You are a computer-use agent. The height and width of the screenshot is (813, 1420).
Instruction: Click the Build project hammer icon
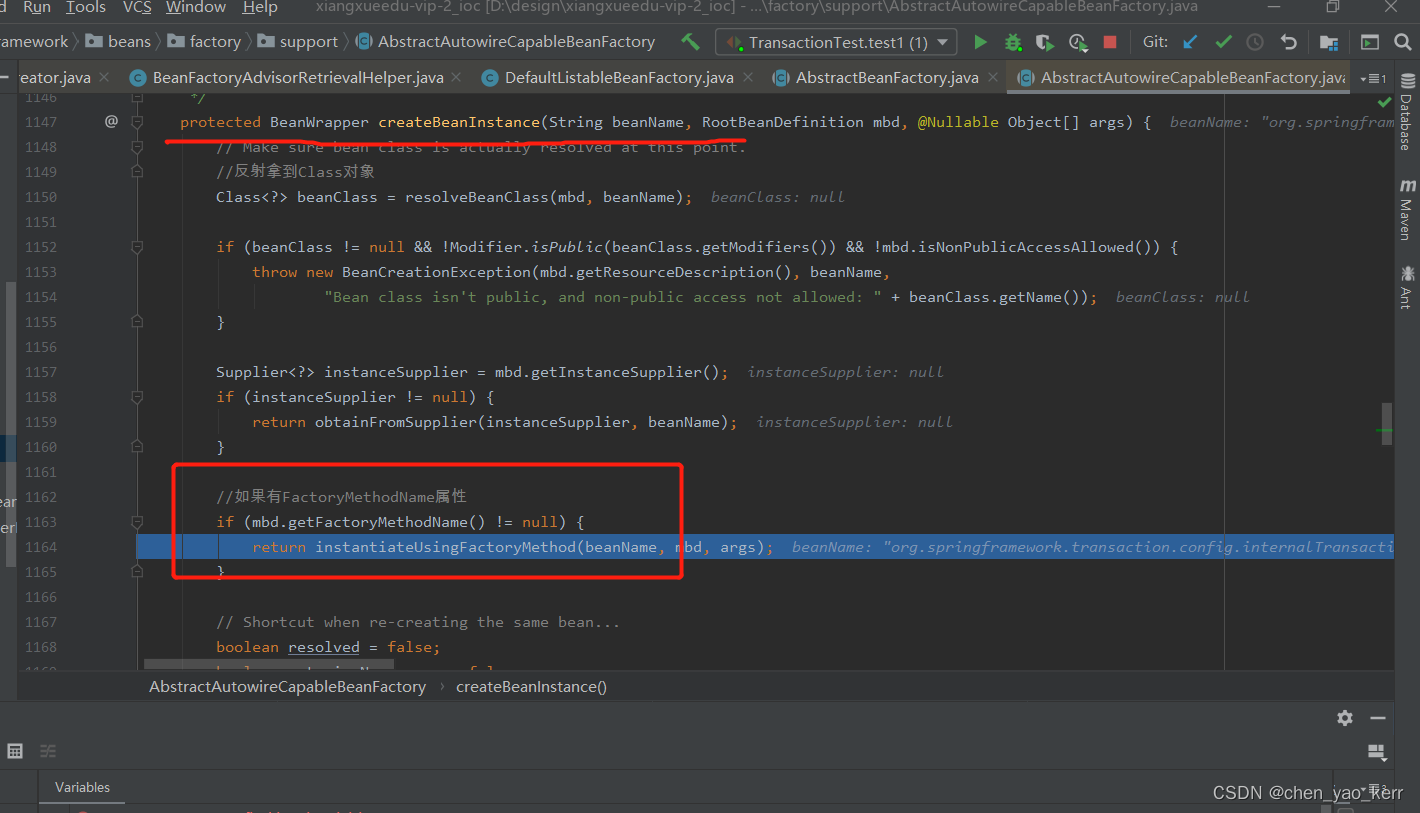coord(690,42)
